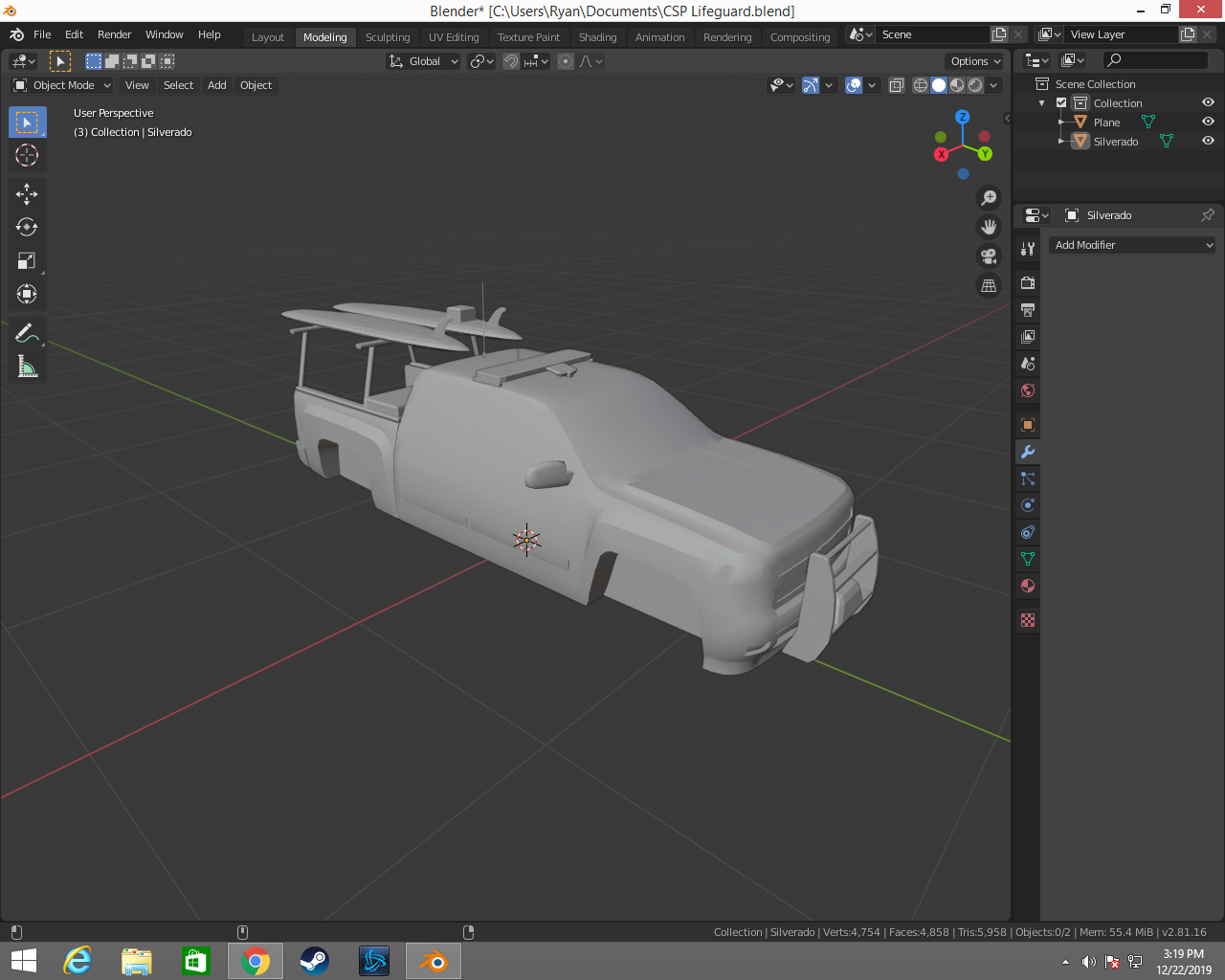Viewport: 1225px width, 980px height.
Task: Choose the Move tool in toolbar
Action: pyautogui.click(x=27, y=194)
